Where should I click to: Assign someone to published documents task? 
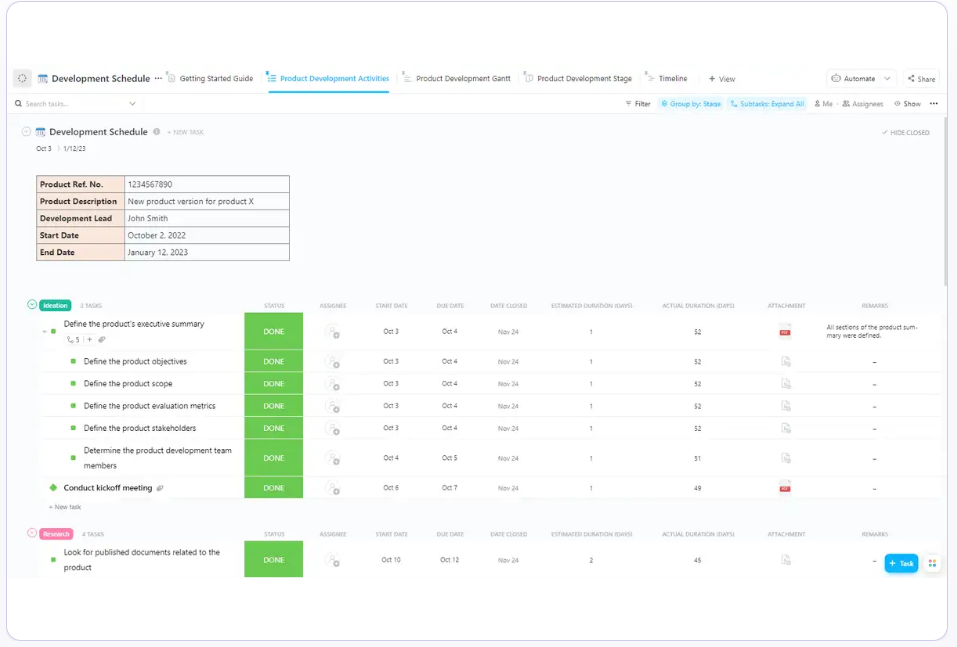point(332,560)
